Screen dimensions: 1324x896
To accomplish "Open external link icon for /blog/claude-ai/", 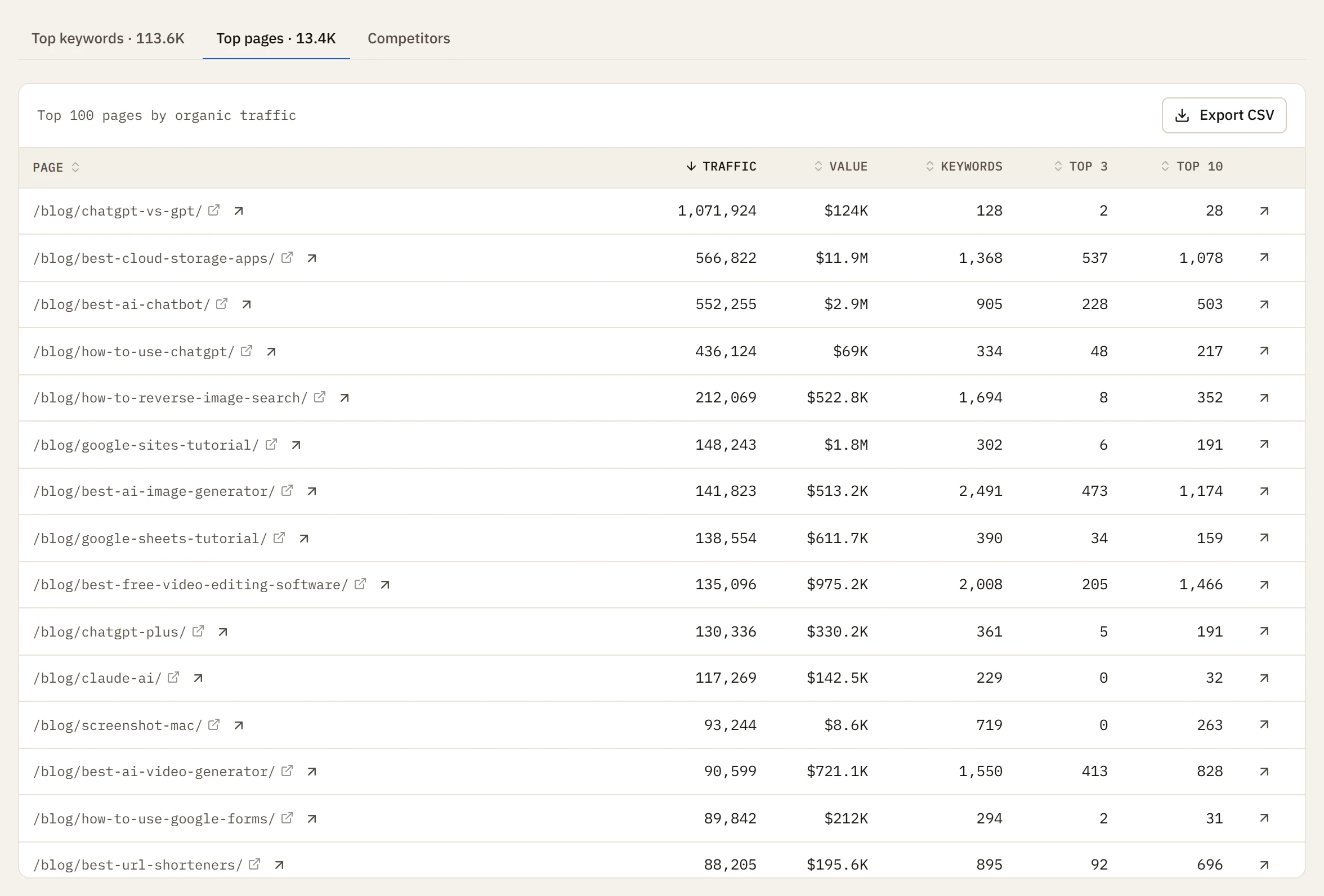I will click(173, 677).
